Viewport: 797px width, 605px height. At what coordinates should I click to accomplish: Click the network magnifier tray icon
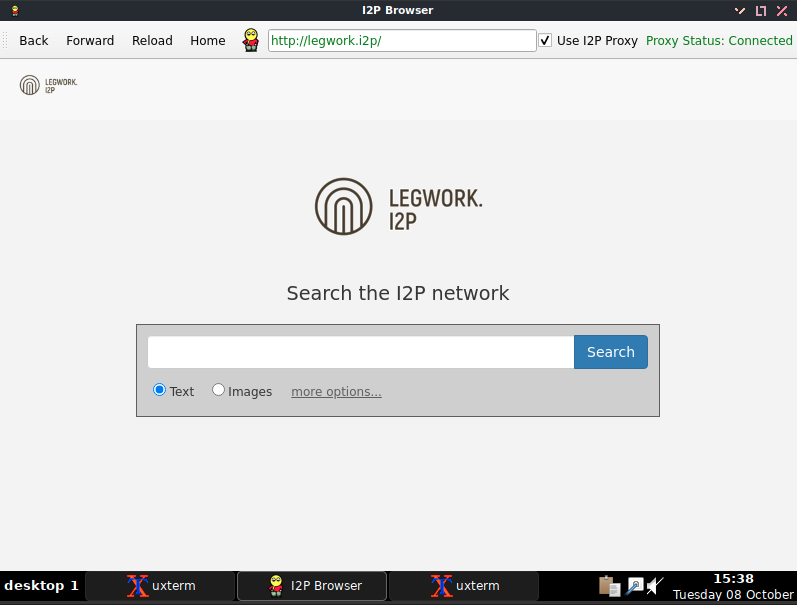(x=634, y=586)
